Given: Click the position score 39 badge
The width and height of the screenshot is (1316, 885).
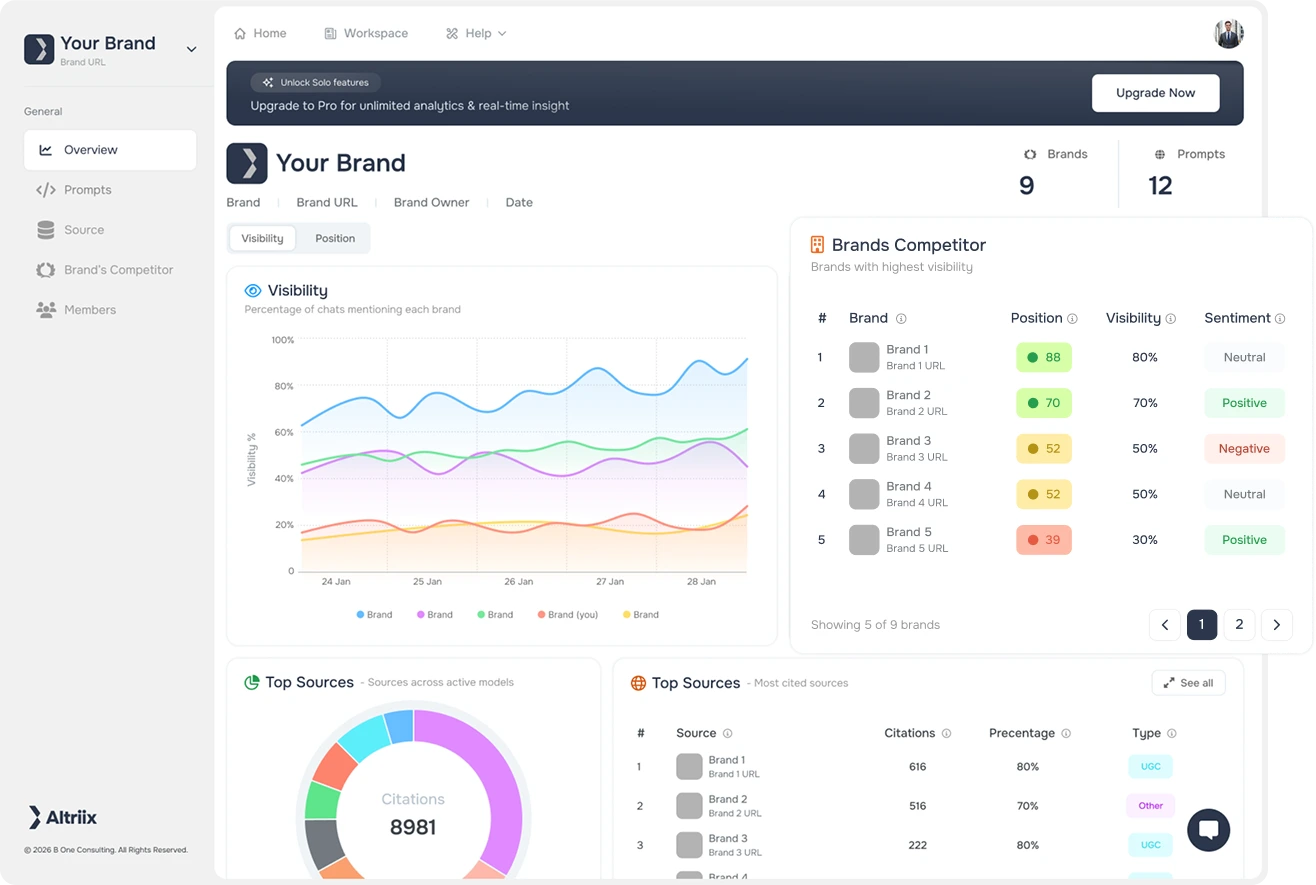Looking at the screenshot, I should (x=1044, y=540).
